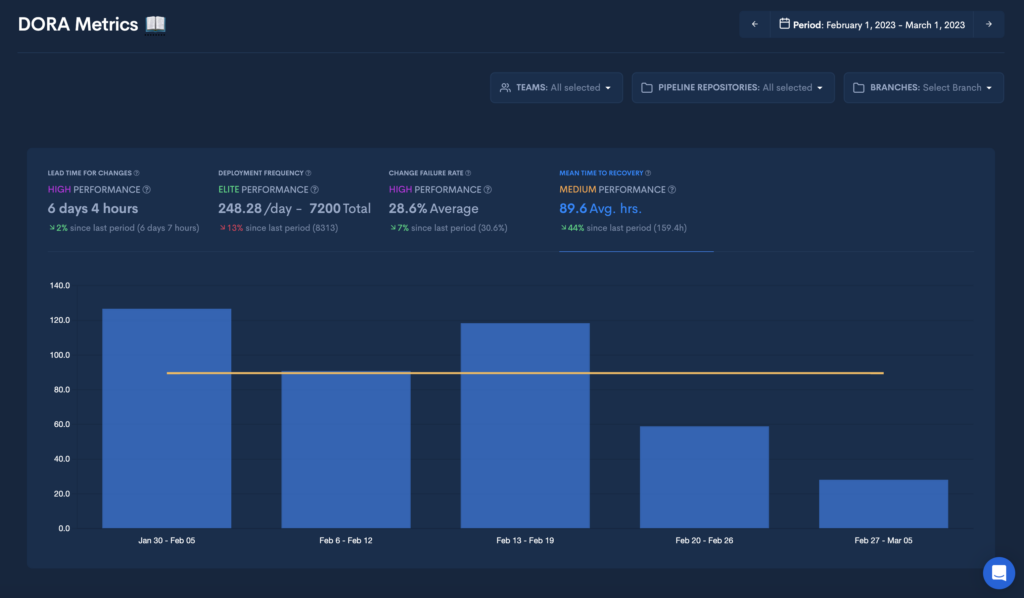
Task: Click the 140.0 y-axis label
Action: 59,285
